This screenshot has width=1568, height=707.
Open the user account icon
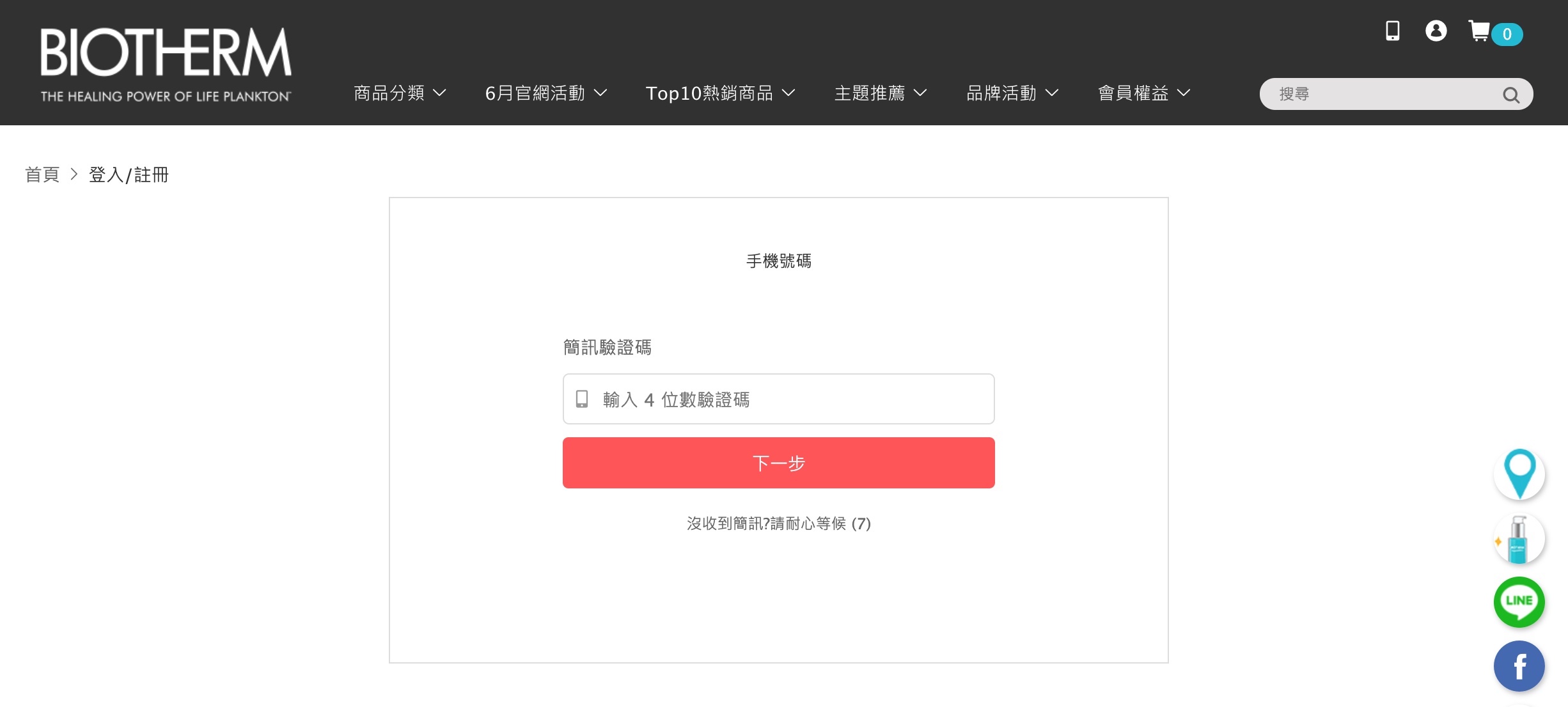tap(1436, 31)
